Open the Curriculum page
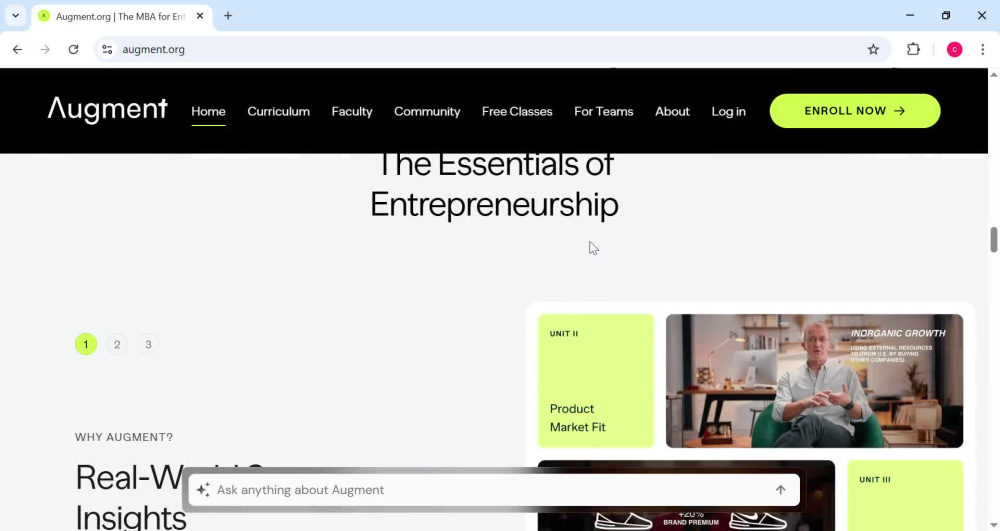 (x=278, y=112)
